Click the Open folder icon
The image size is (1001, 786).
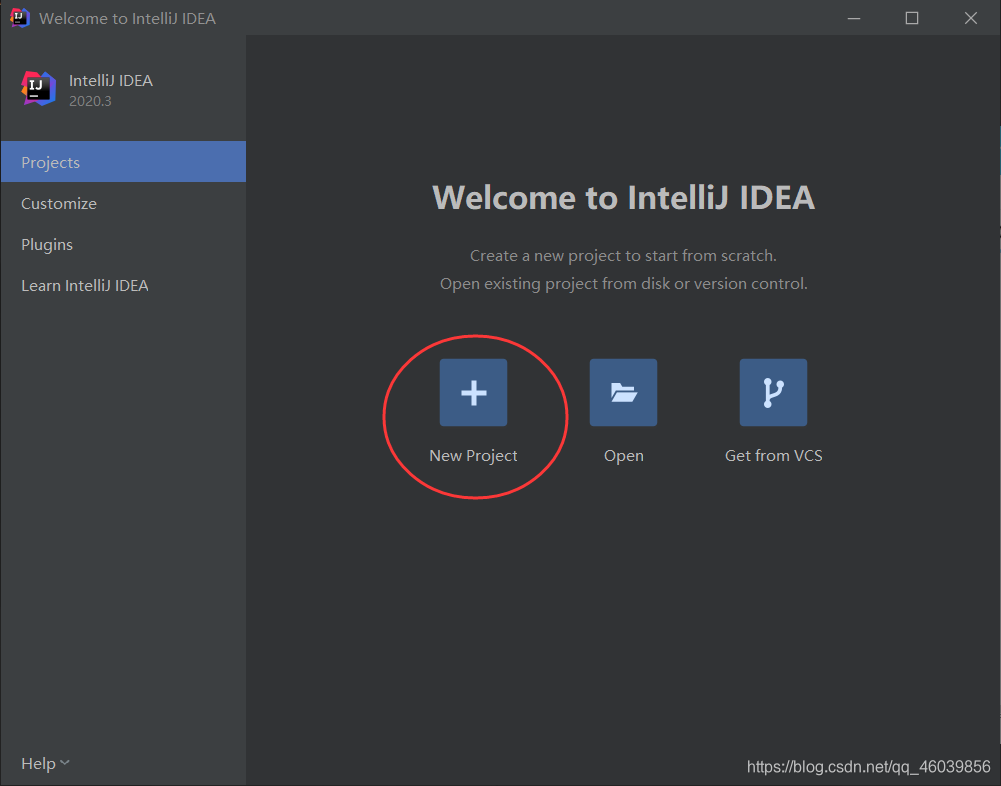[623, 392]
